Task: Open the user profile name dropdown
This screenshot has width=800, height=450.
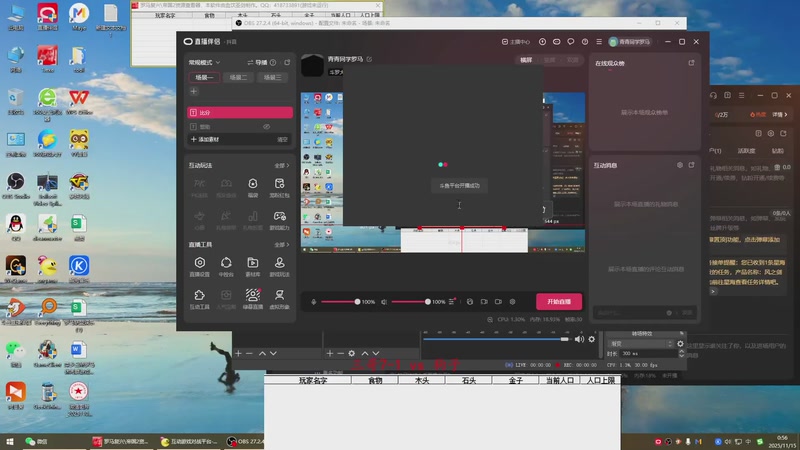Action: click(630, 42)
